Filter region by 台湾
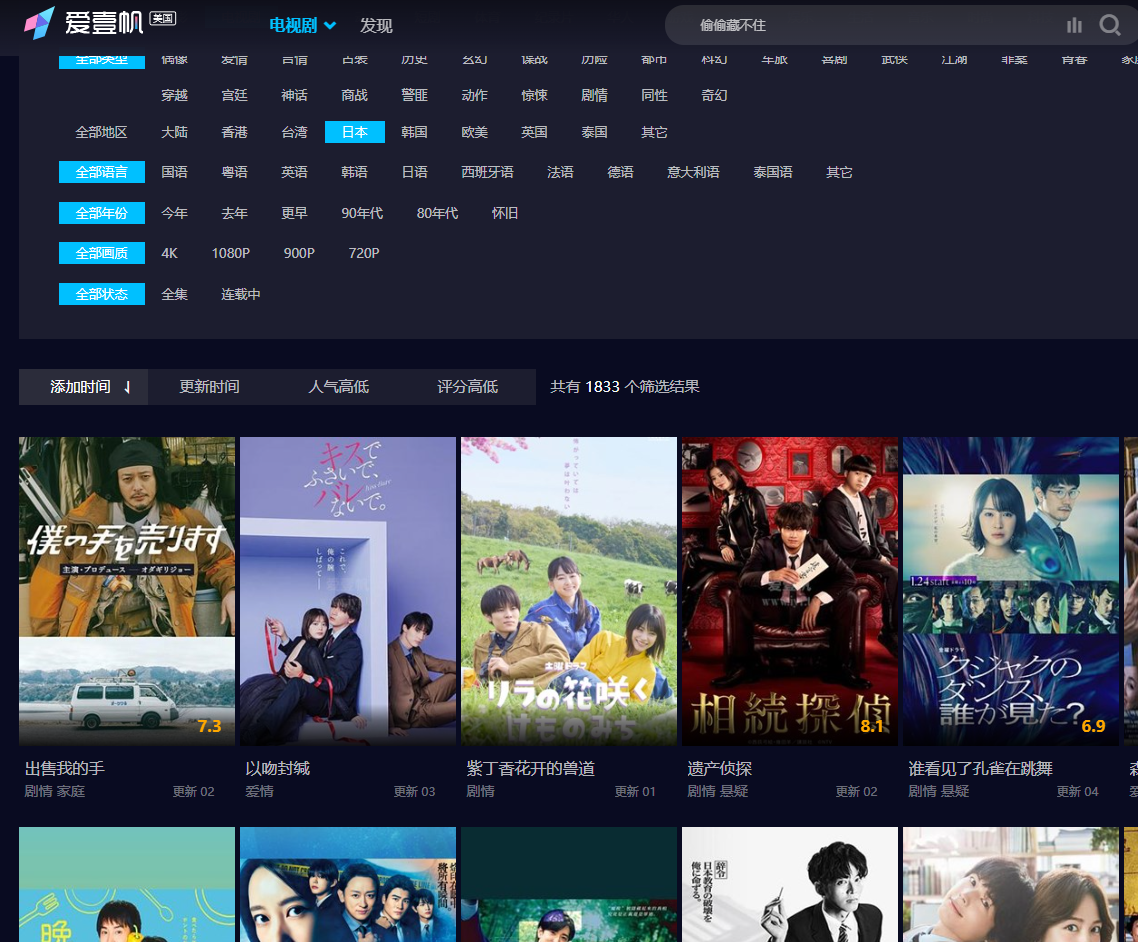 coord(294,132)
